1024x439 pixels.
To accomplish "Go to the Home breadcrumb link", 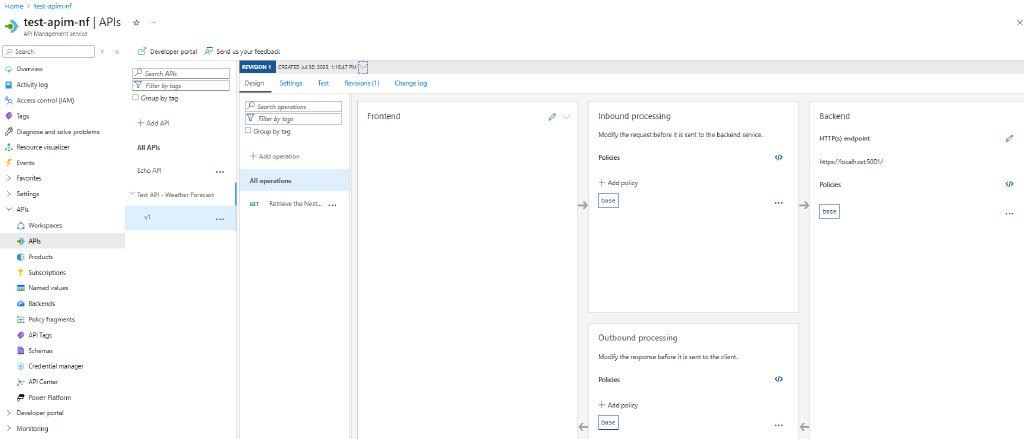I will point(13,6).
